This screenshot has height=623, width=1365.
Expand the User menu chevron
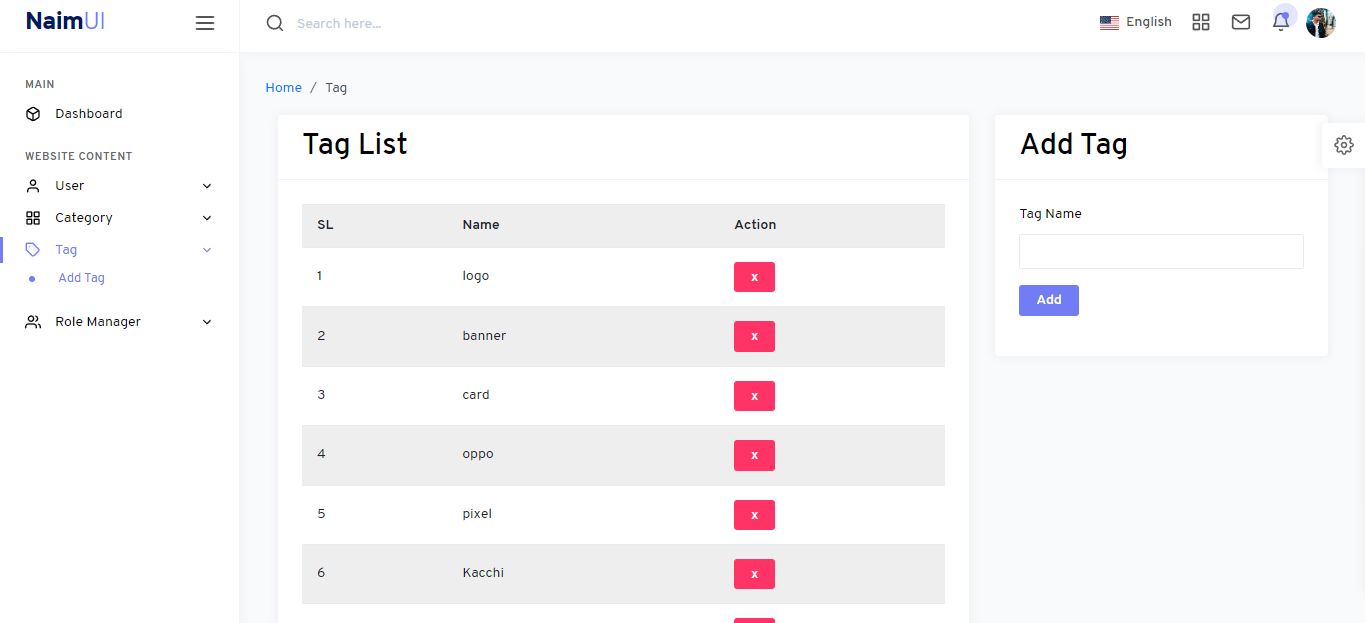click(x=207, y=186)
